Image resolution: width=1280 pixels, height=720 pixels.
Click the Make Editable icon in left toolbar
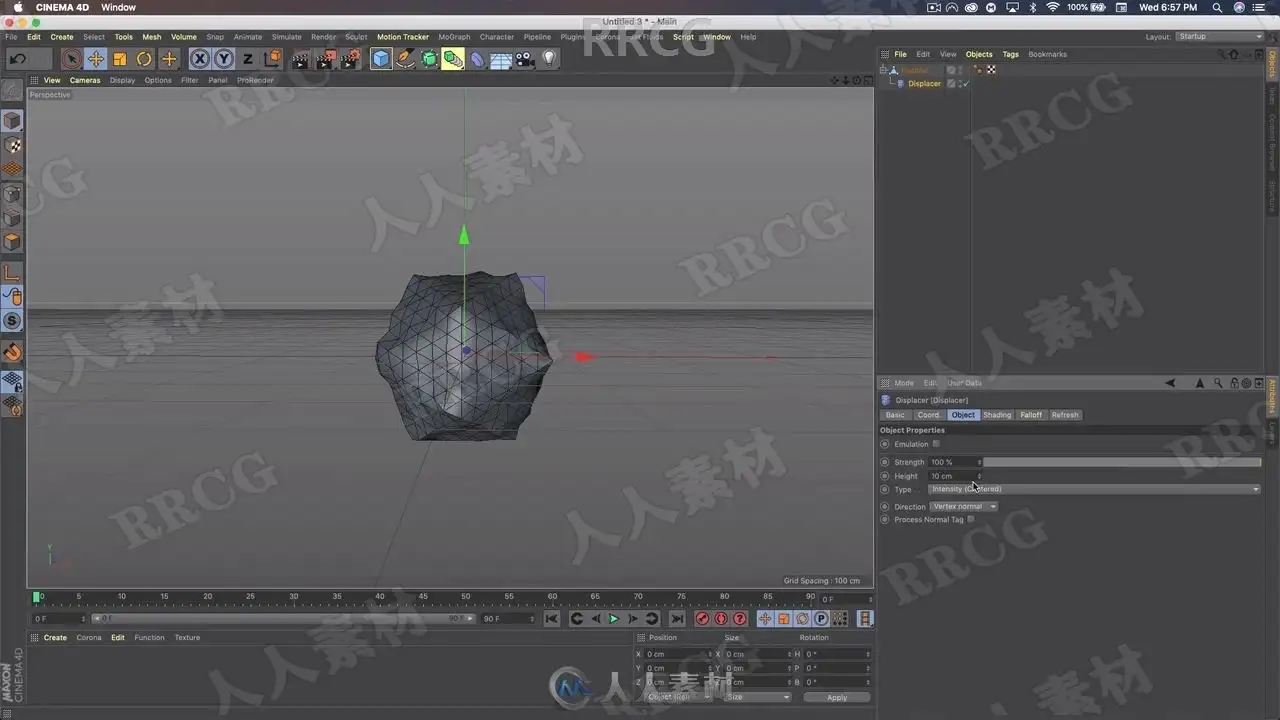12,90
